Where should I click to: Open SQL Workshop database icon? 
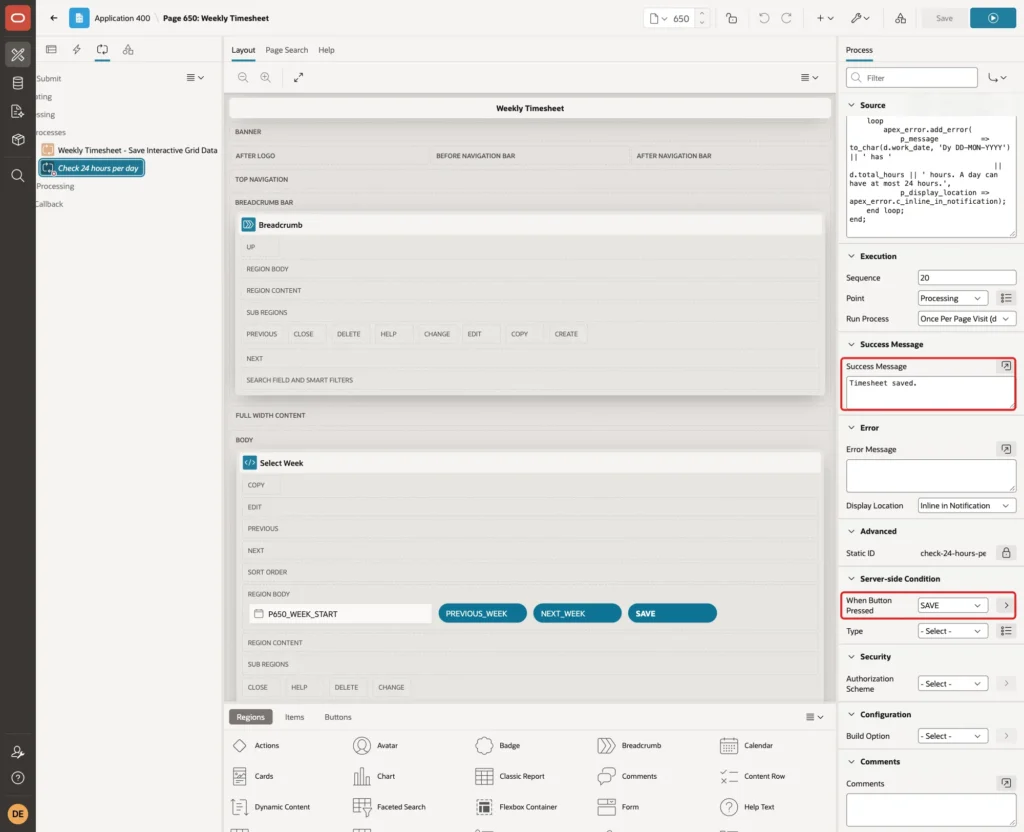(18, 83)
